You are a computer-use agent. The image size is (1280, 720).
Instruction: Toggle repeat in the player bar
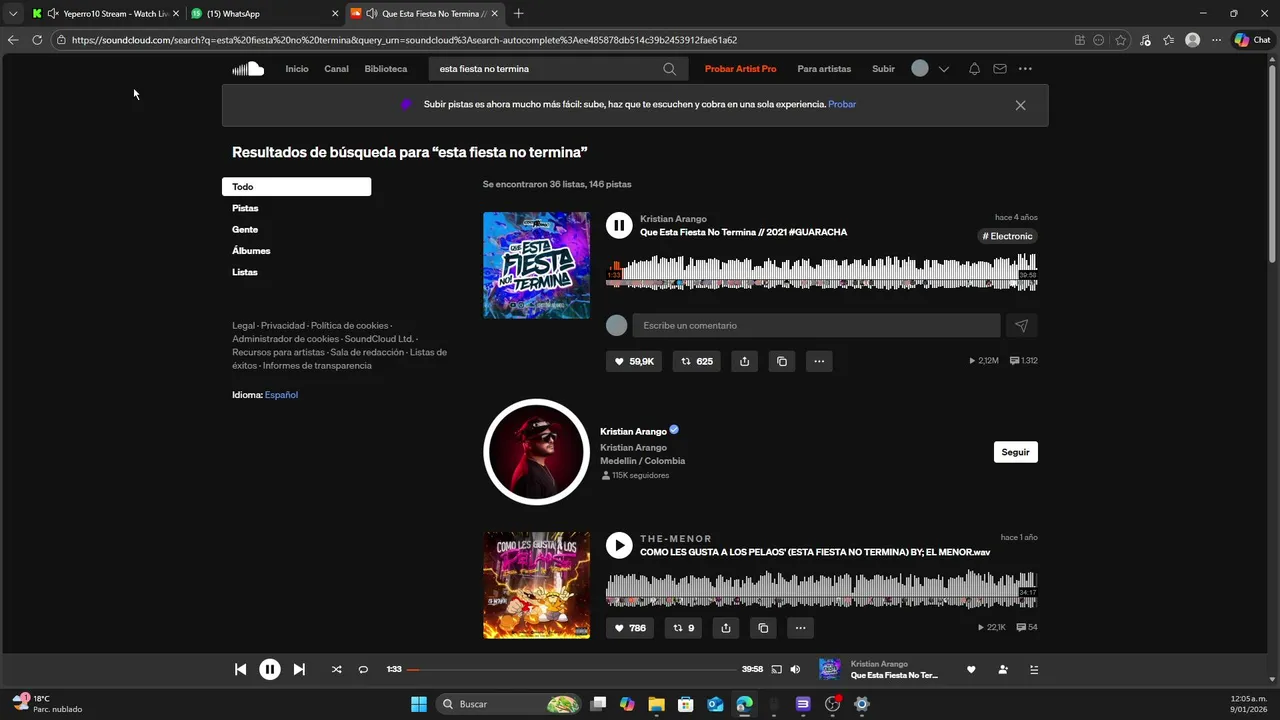363,670
